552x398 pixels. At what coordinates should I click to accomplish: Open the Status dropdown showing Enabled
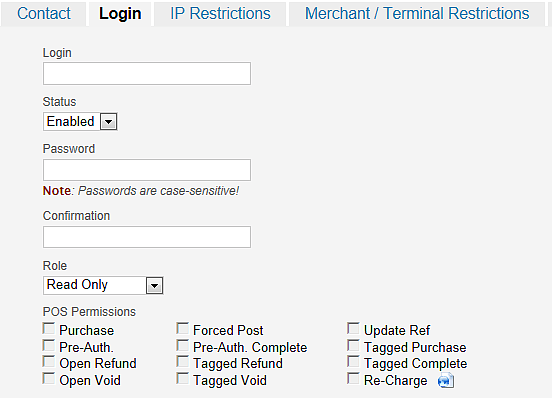click(x=80, y=121)
